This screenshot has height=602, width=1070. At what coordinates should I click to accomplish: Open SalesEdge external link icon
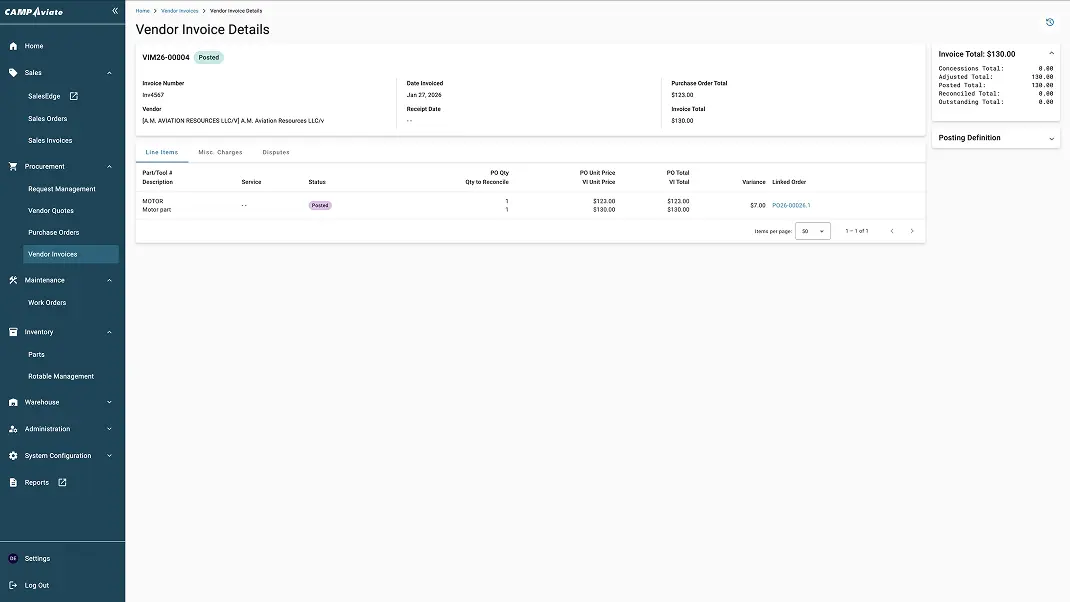tap(74, 96)
